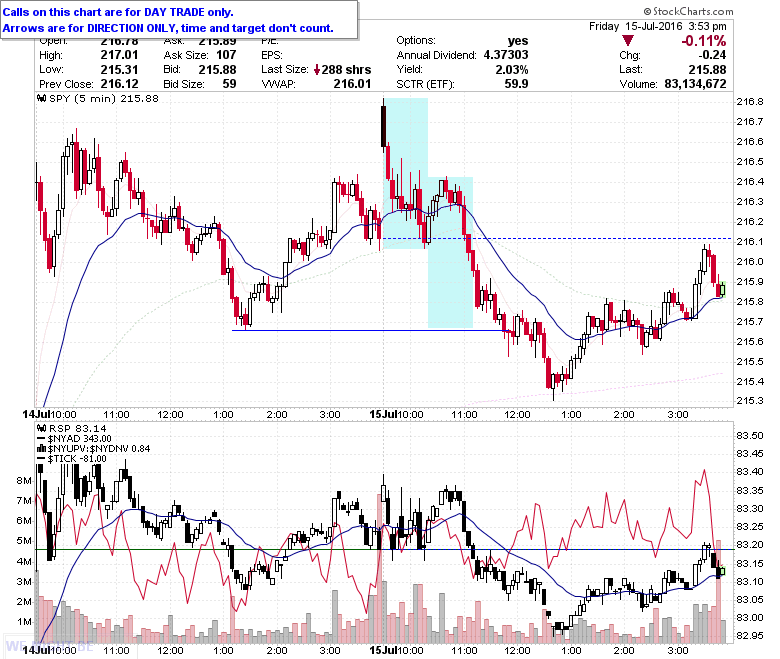Click the 15Jul10:00 label under RSP chart
The width and height of the screenshot is (780, 659).
396,651
